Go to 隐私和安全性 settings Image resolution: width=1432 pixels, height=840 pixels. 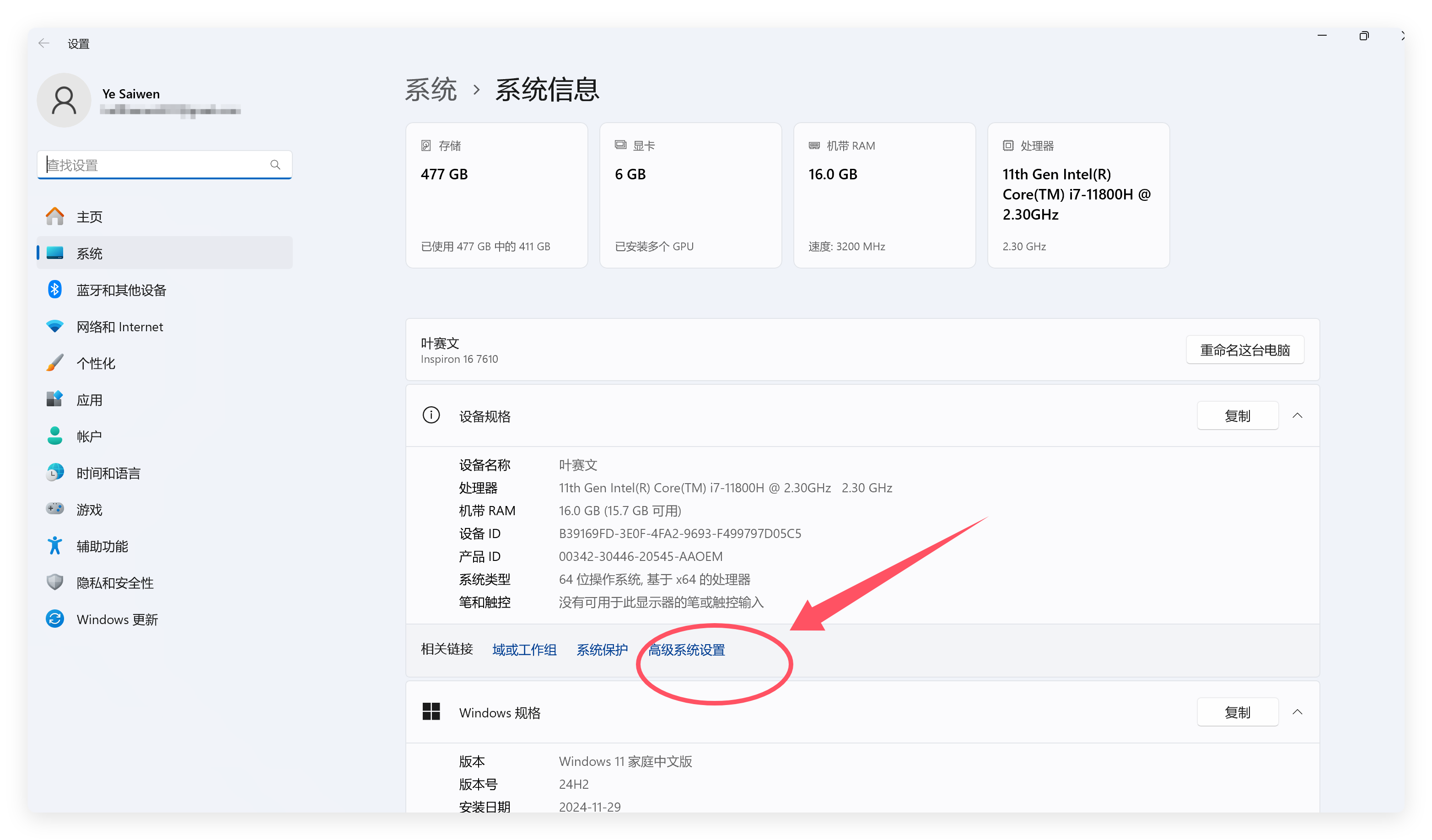(165, 582)
